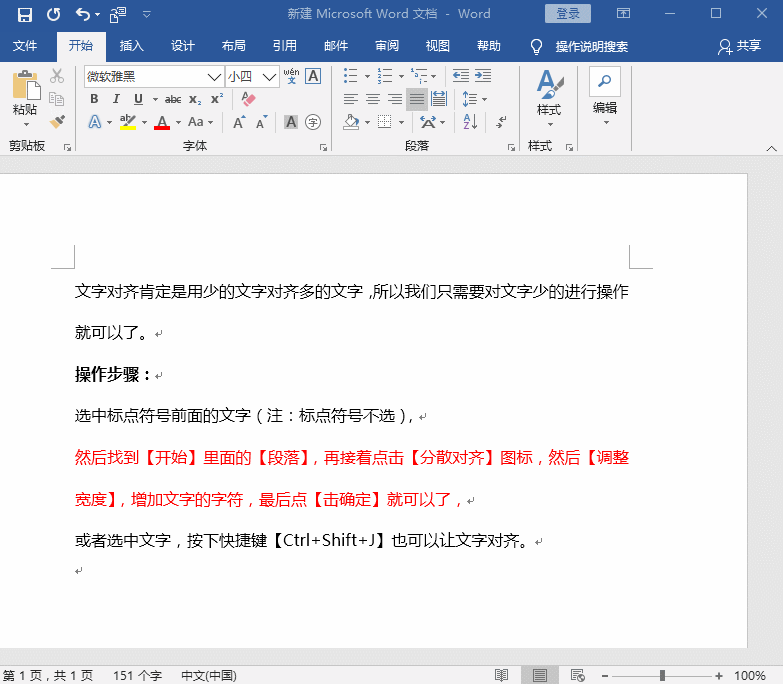Click the sort A-Z icon
Viewport: 783px width, 684px height.
click(x=468, y=122)
